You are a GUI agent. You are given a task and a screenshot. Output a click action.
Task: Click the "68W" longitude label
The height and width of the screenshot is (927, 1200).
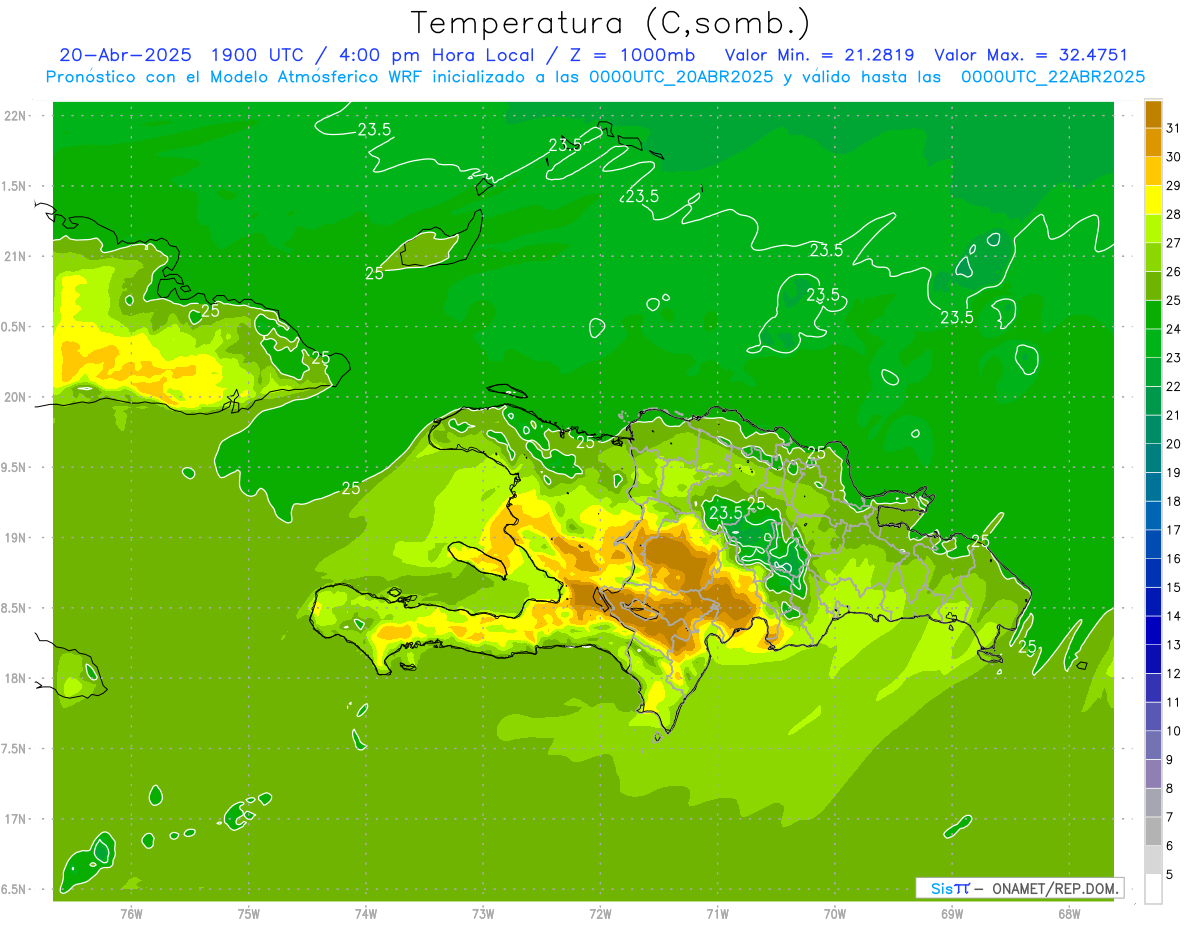(1069, 914)
